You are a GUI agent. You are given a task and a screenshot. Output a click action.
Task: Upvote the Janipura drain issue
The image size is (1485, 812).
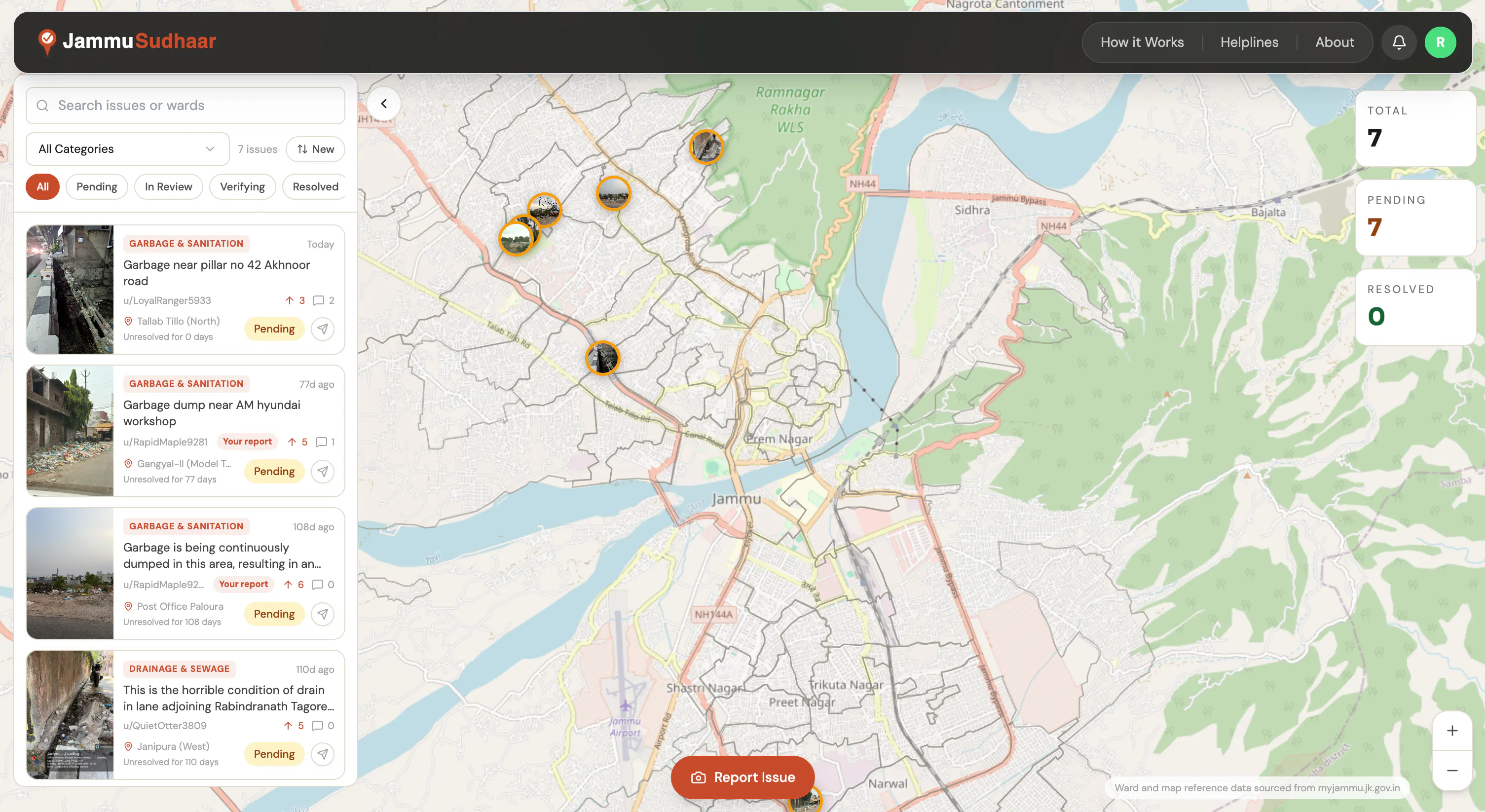tap(294, 726)
